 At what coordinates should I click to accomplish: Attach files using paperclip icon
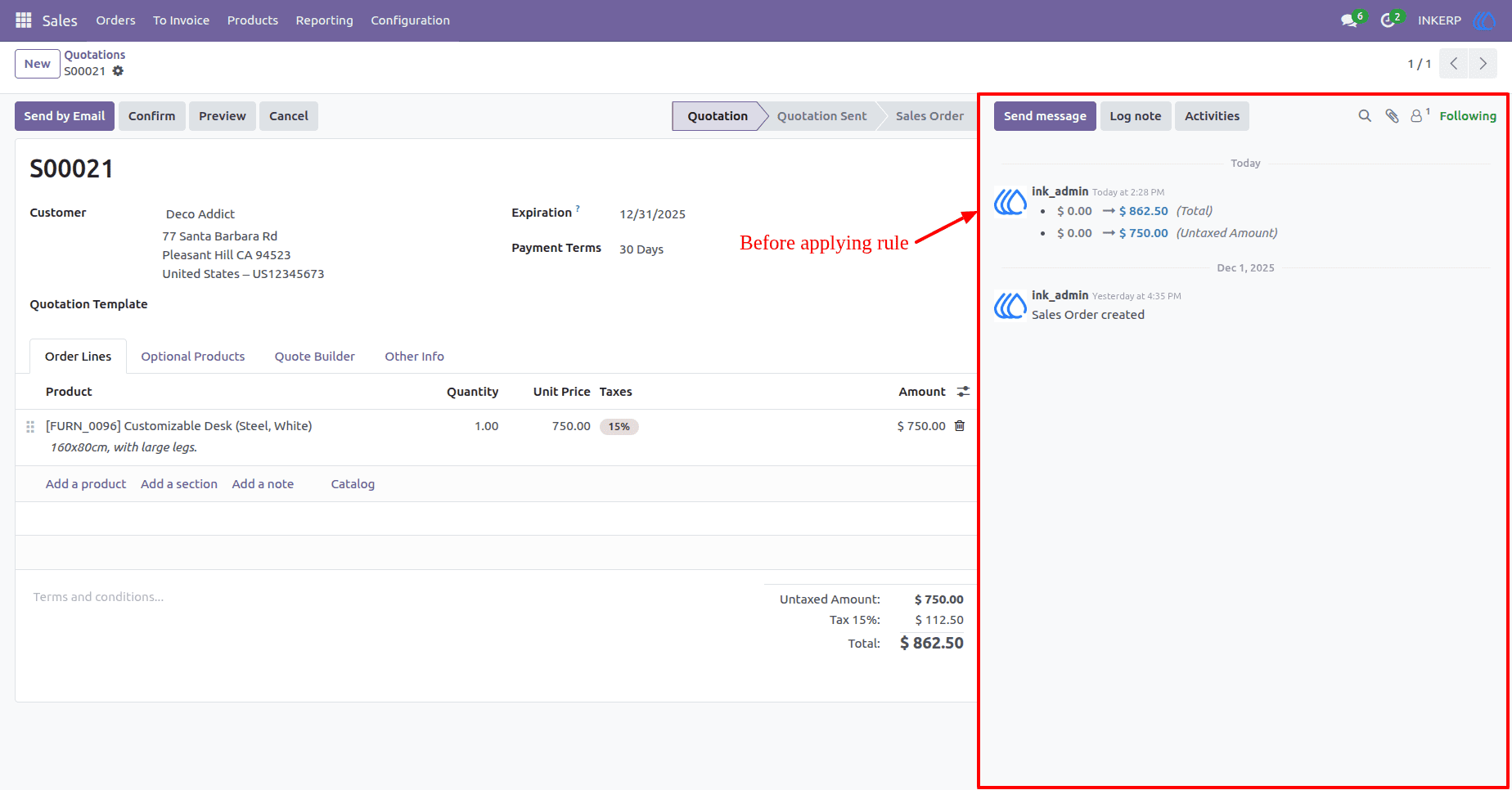pyautogui.click(x=1392, y=116)
